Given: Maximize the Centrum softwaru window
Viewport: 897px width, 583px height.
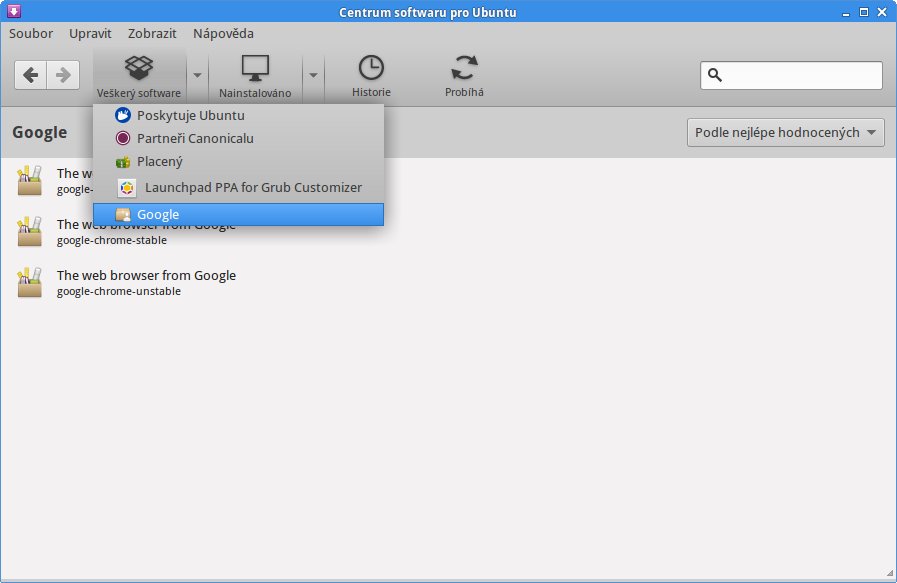Looking at the screenshot, I should [x=864, y=12].
